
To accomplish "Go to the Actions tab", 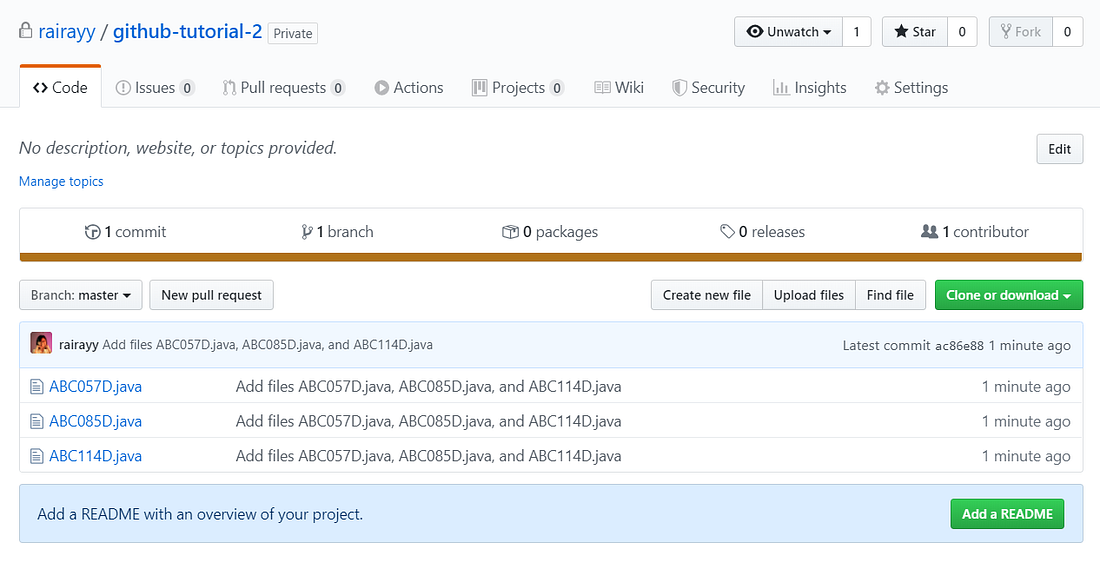I will click(409, 88).
